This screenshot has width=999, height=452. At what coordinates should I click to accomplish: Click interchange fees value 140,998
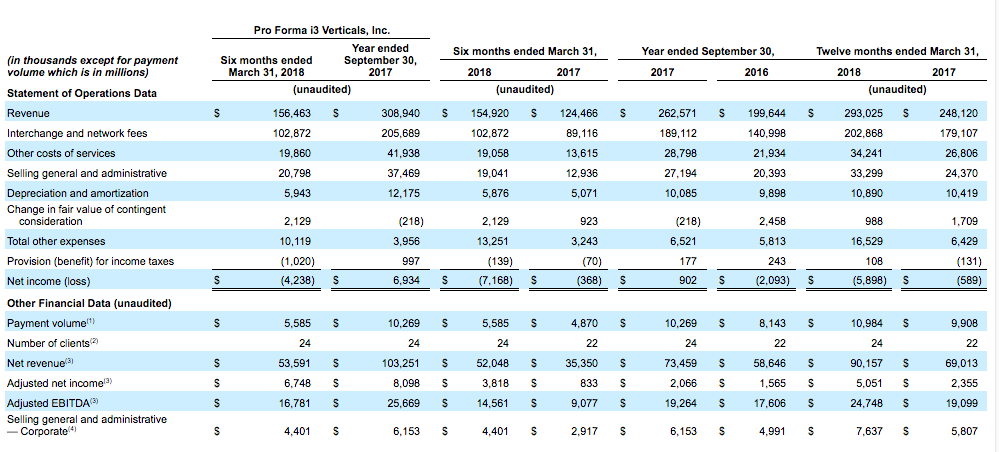(768, 133)
